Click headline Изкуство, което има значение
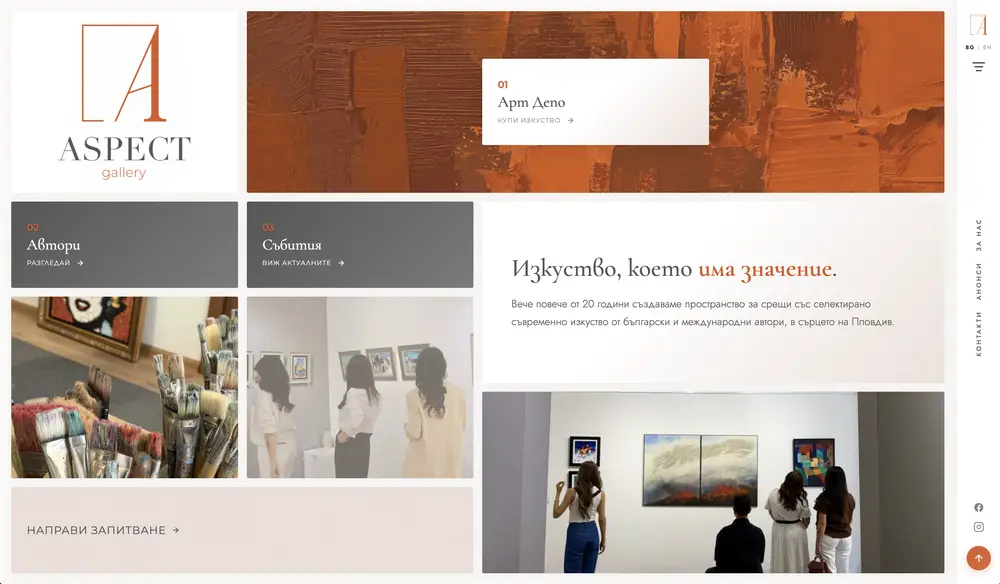The height and width of the screenshot is (584, 1000). click(674, 269)
